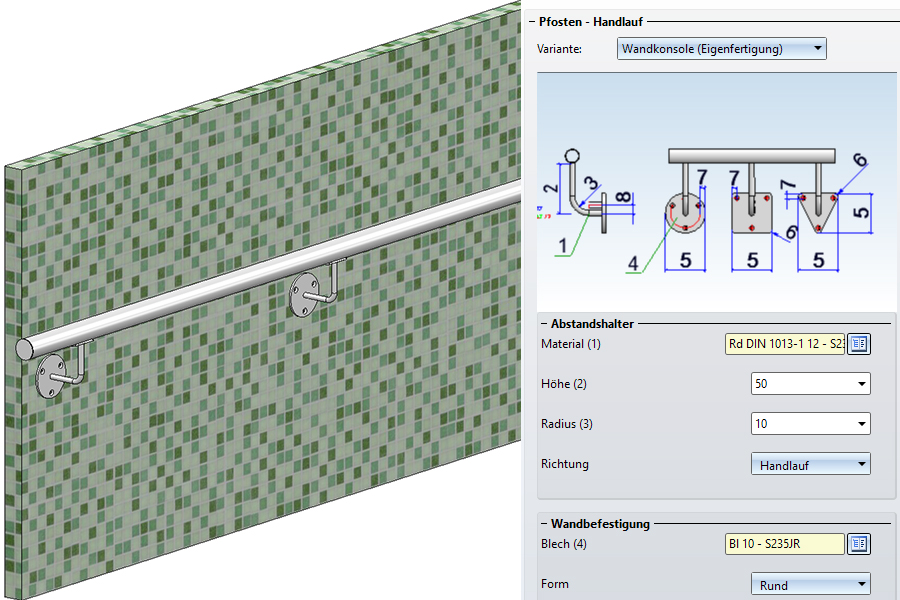Click the Material (1) text field
This screenshot has width=900, height=600.
pos(785,344)
